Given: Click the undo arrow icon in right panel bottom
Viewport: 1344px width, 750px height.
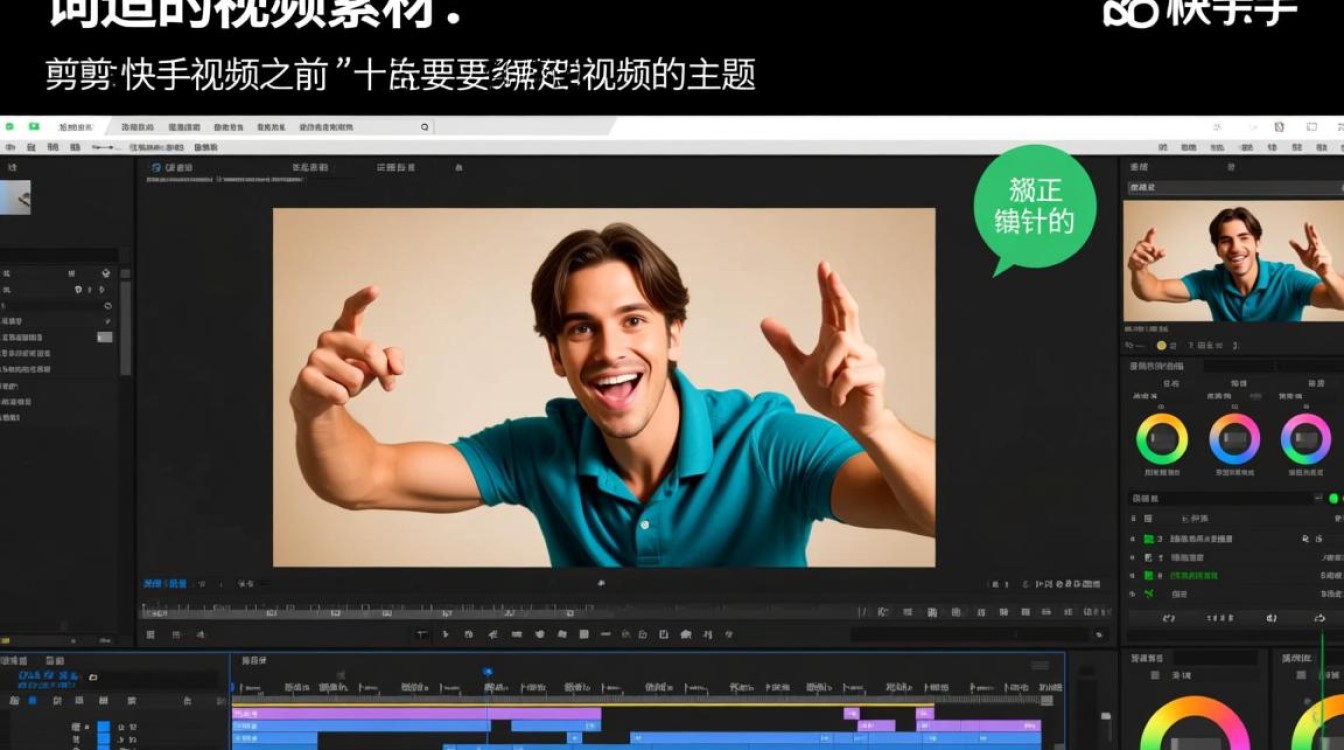Looking at the screenshot, I should click(x=1169, y=619).
